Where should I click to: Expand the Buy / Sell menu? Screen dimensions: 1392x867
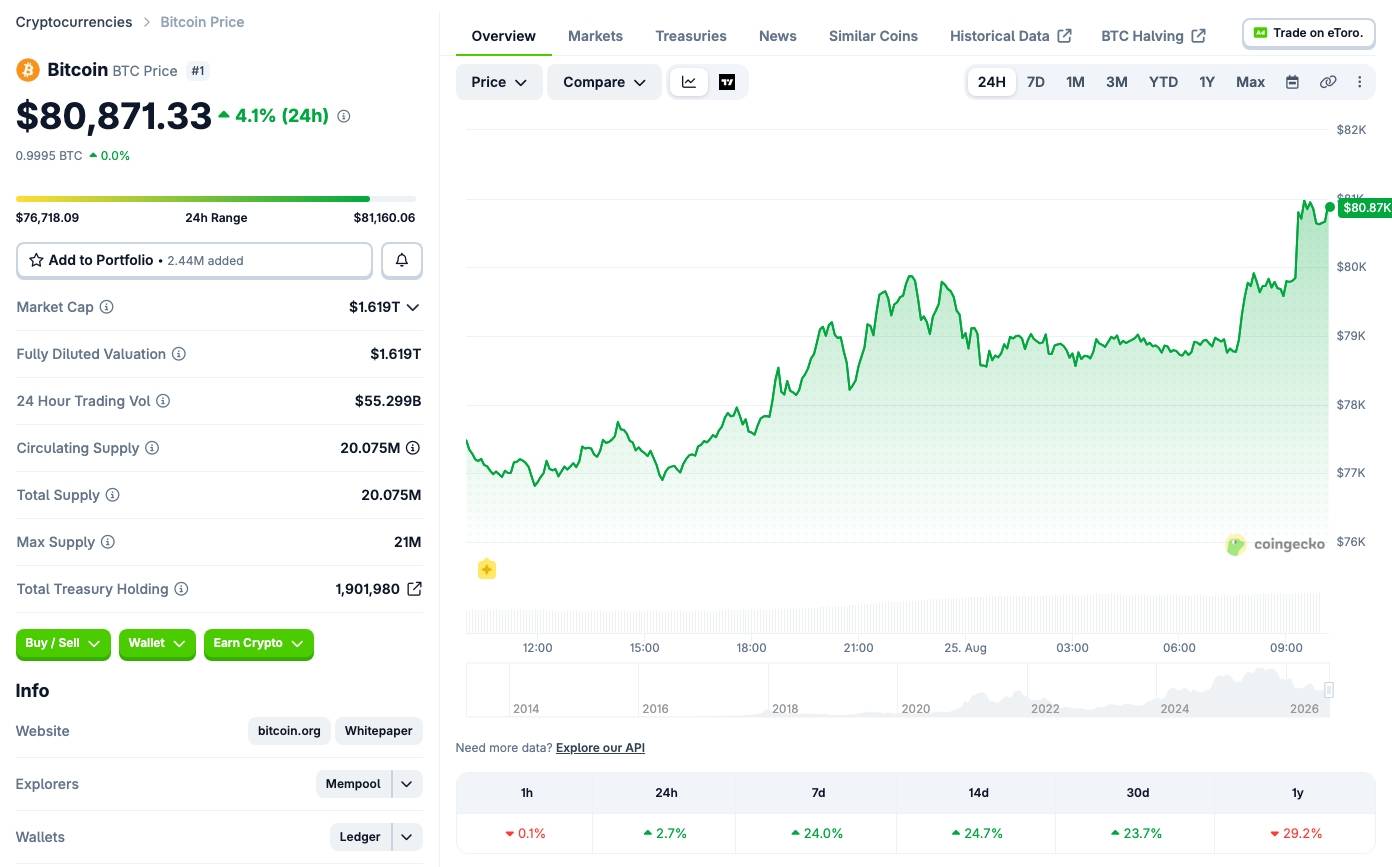pos(63,643)
